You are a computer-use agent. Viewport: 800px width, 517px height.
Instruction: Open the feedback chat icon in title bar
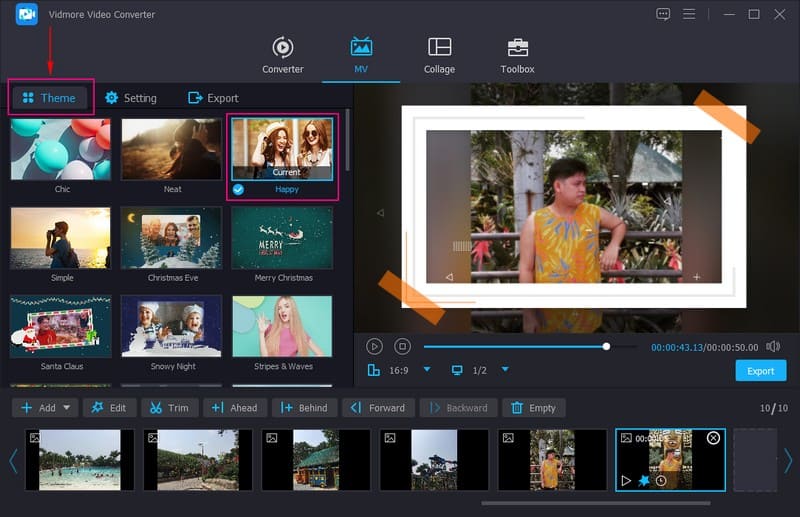point(663,14)
